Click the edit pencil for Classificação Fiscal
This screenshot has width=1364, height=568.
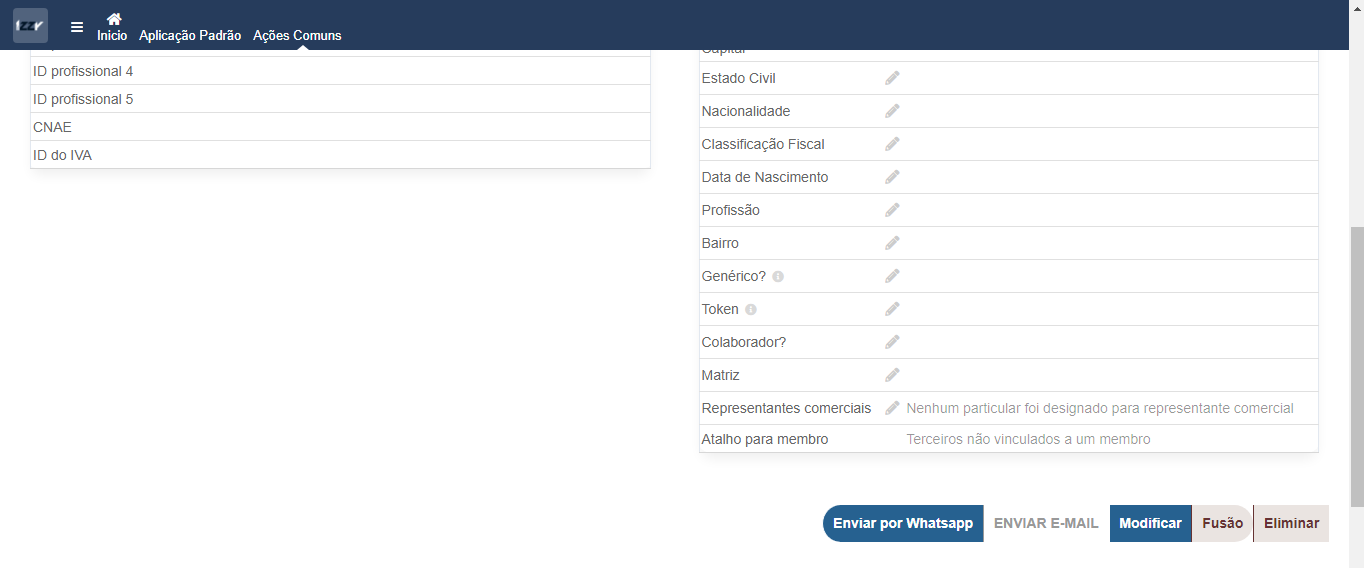point(892,144)
